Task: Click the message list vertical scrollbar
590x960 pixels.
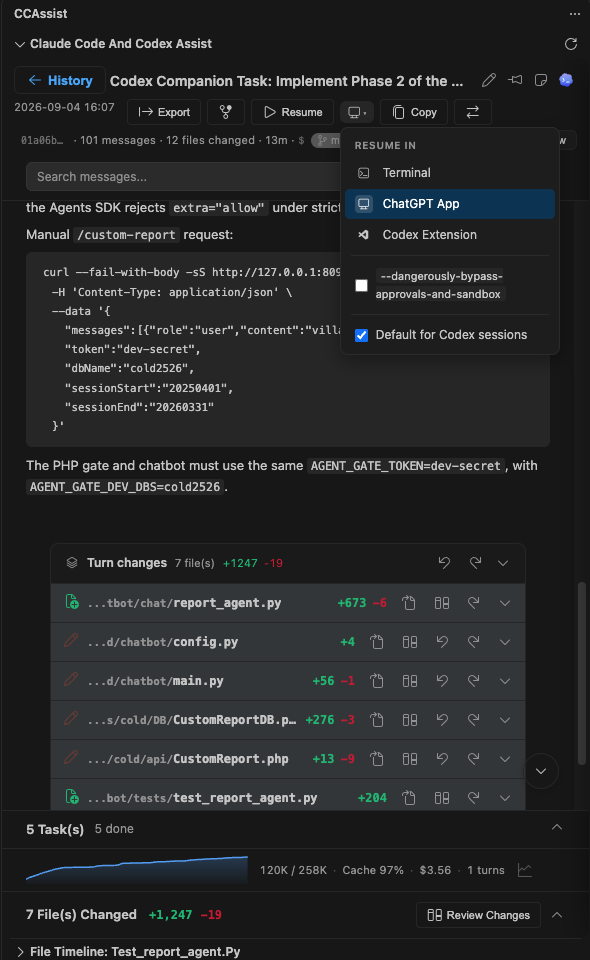Action: [x=582, y=673]
